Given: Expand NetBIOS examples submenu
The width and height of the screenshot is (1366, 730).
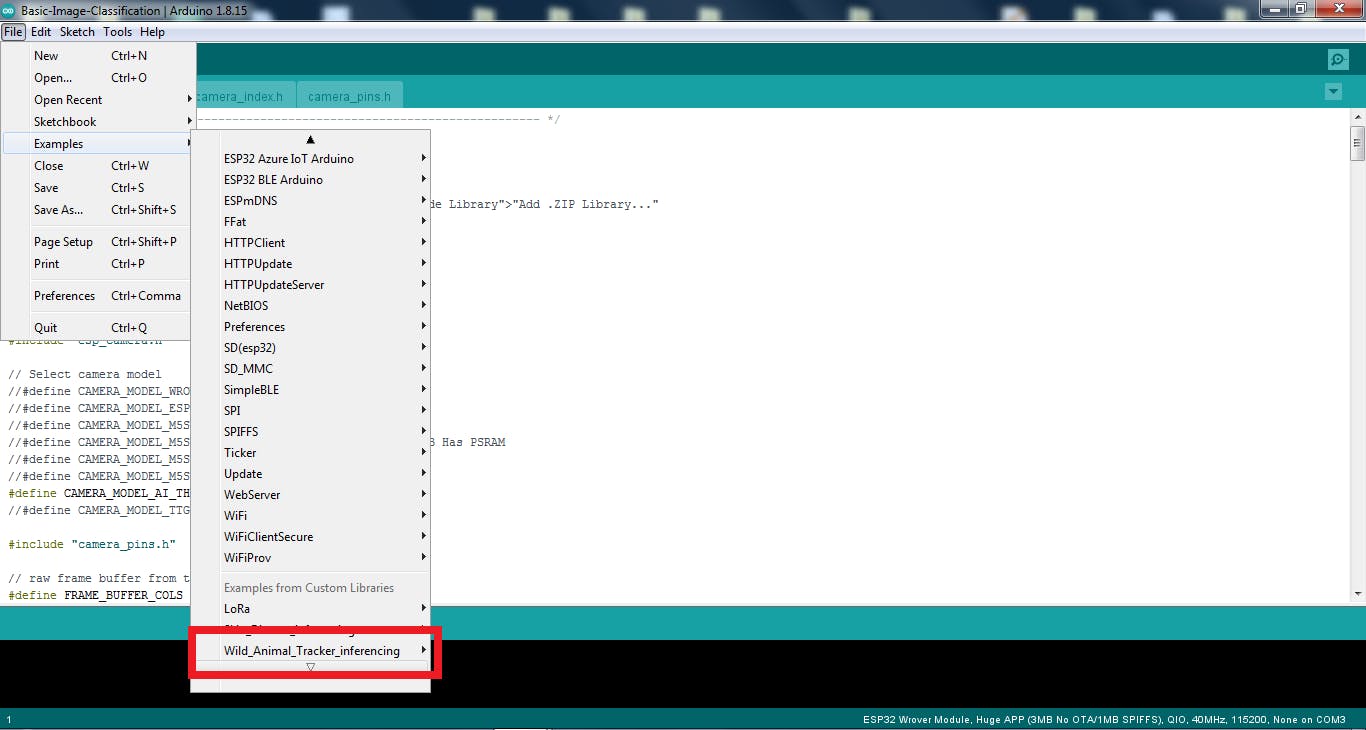Looking at the screenshot, I should (310, 306).
